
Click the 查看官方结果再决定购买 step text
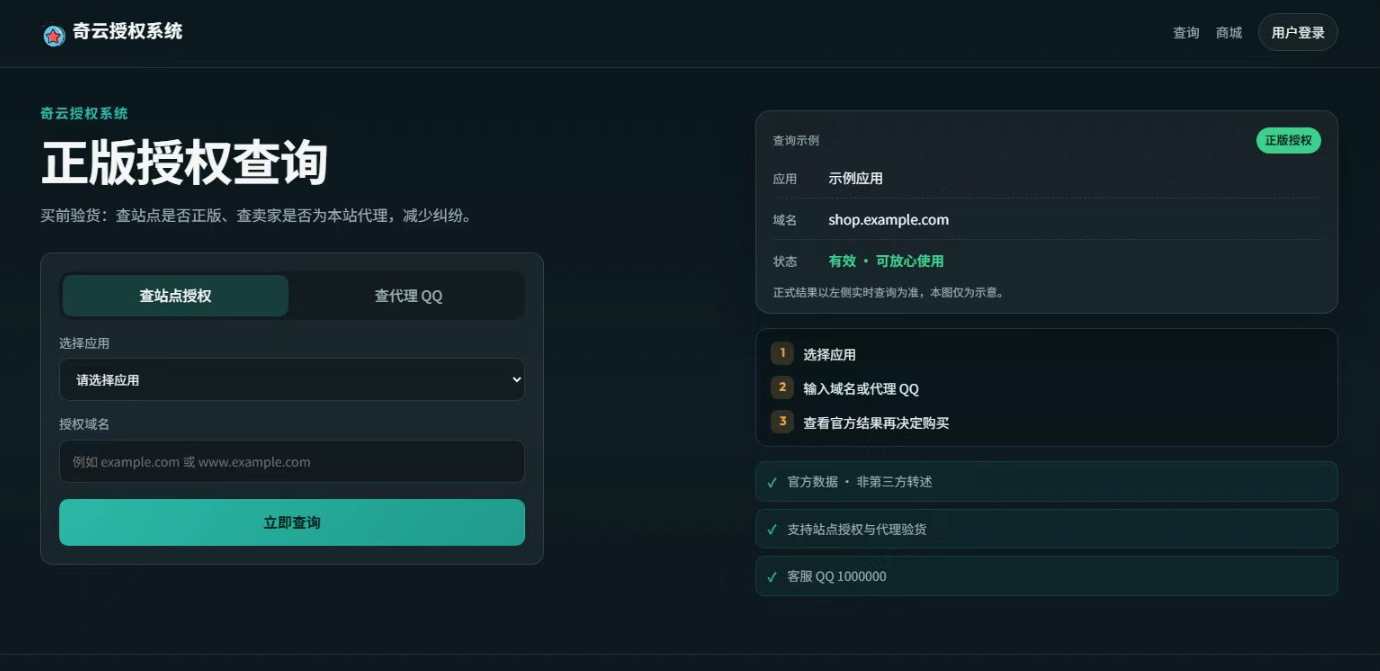coord(876,423)
